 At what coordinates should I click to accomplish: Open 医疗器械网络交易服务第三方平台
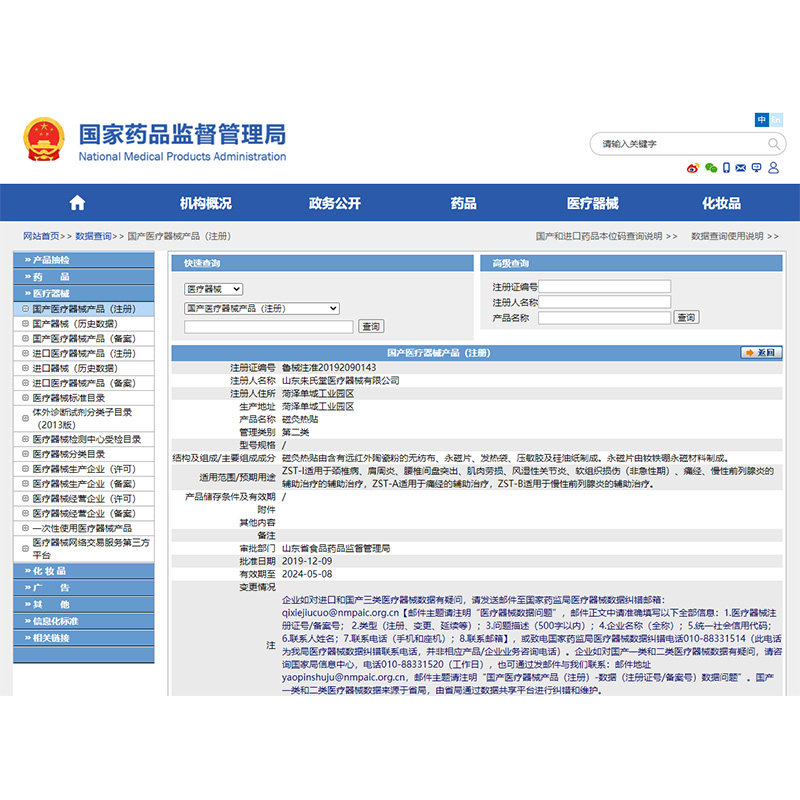click(x=84, y=549)
